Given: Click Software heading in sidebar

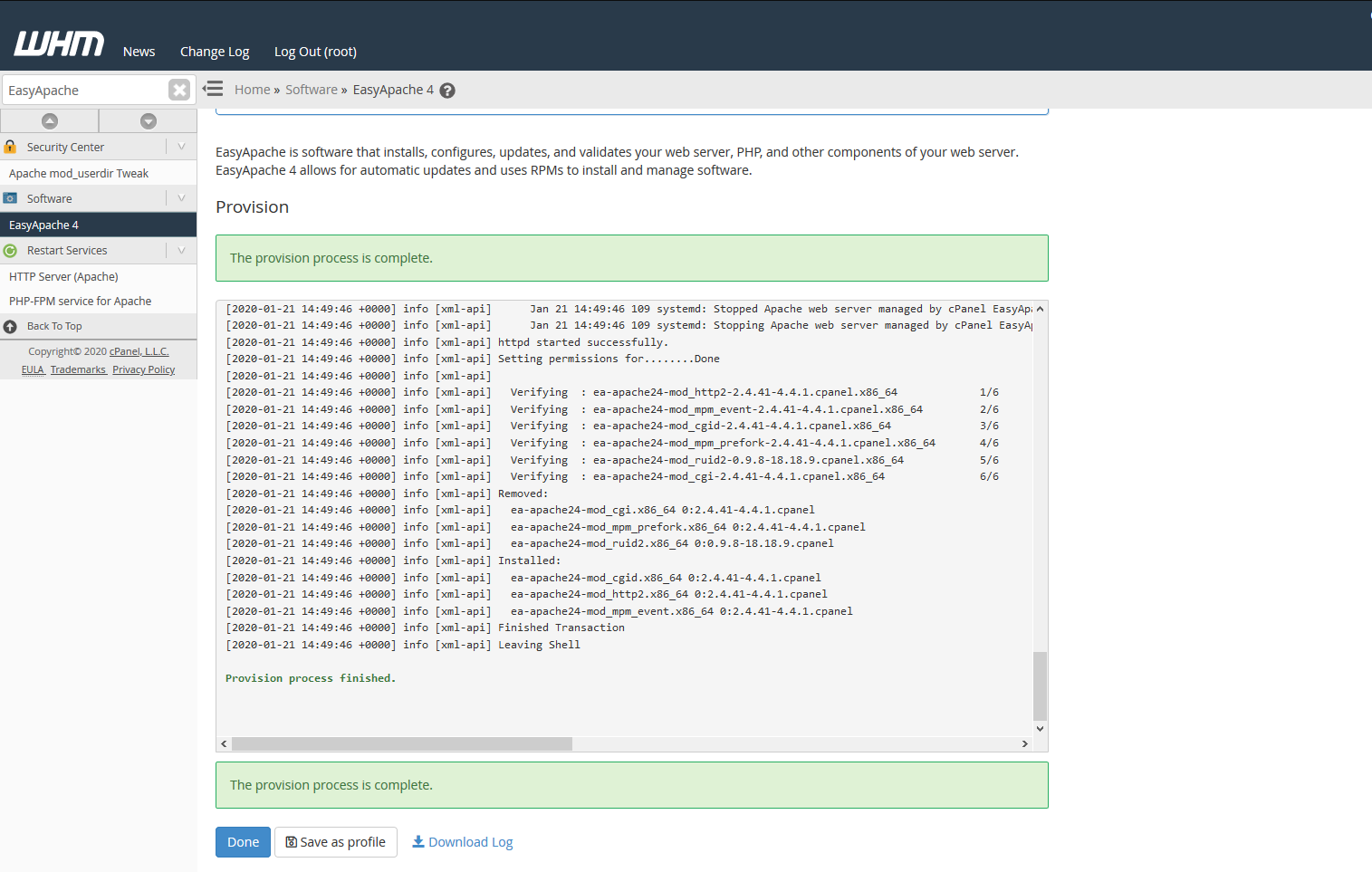Looking at the screenshot, I should coord(50,198).
